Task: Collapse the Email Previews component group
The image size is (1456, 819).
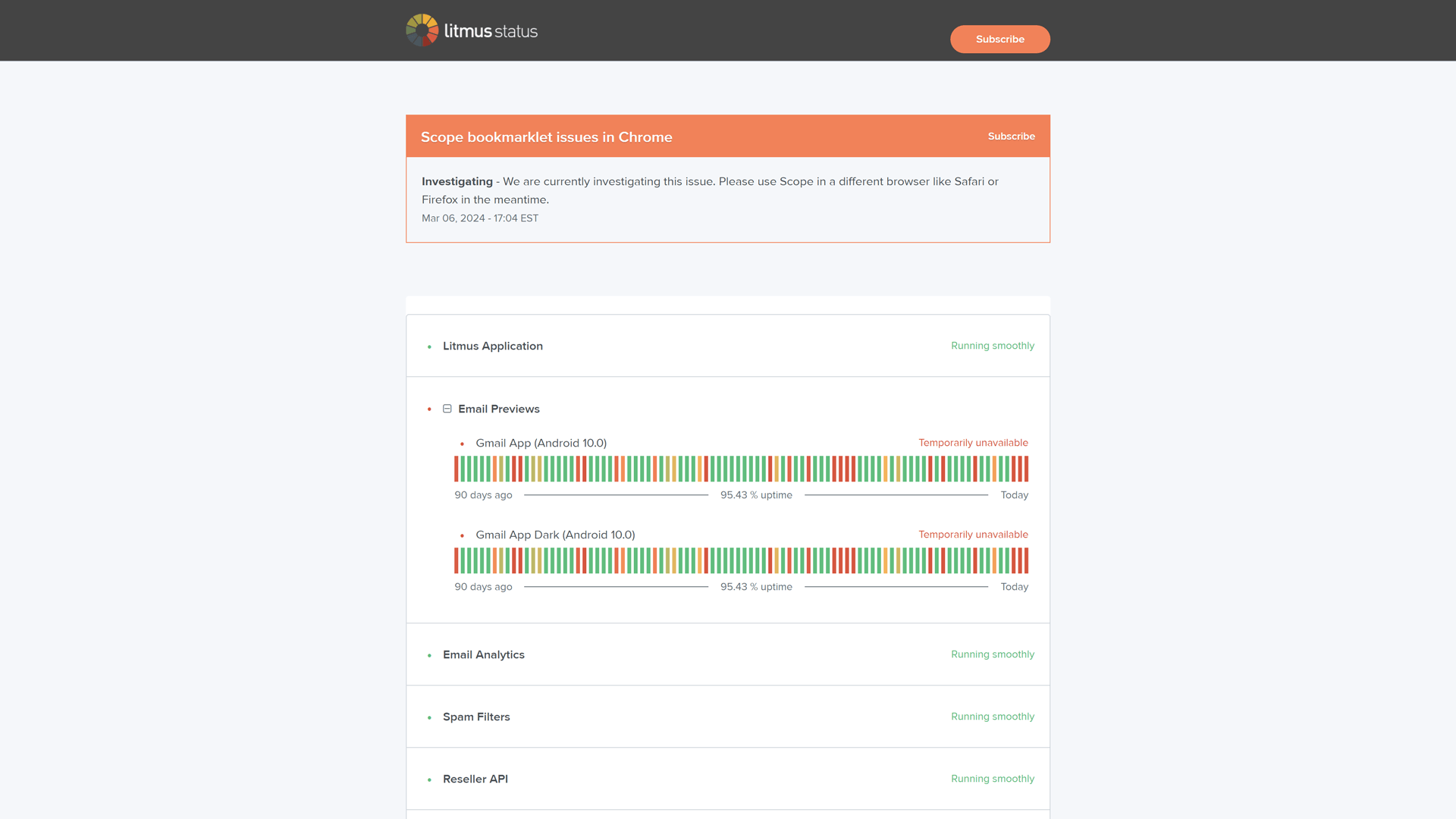Action: [x=447, y=408]
